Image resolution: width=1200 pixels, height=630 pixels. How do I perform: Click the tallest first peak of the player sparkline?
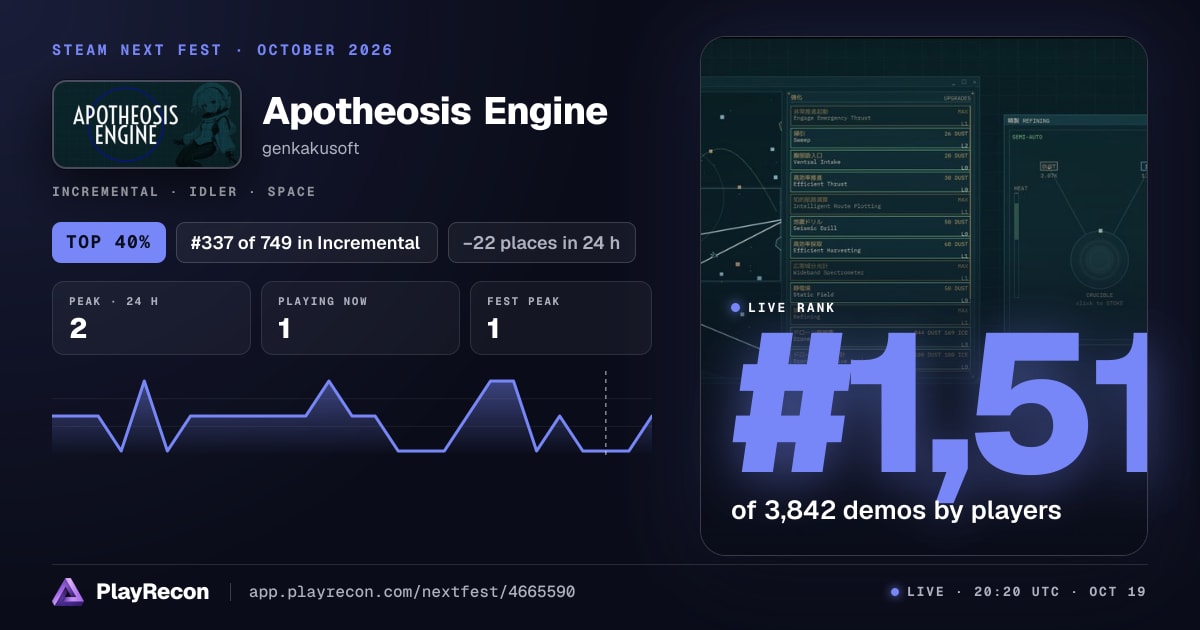145,383
